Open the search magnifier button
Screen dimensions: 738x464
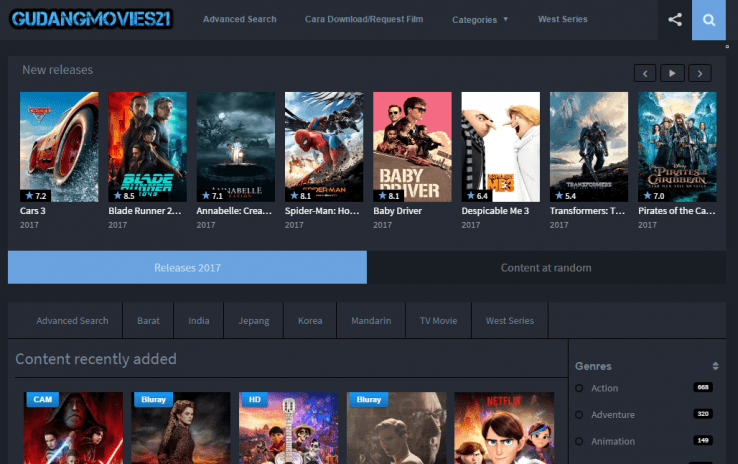[x=709, y=20]
